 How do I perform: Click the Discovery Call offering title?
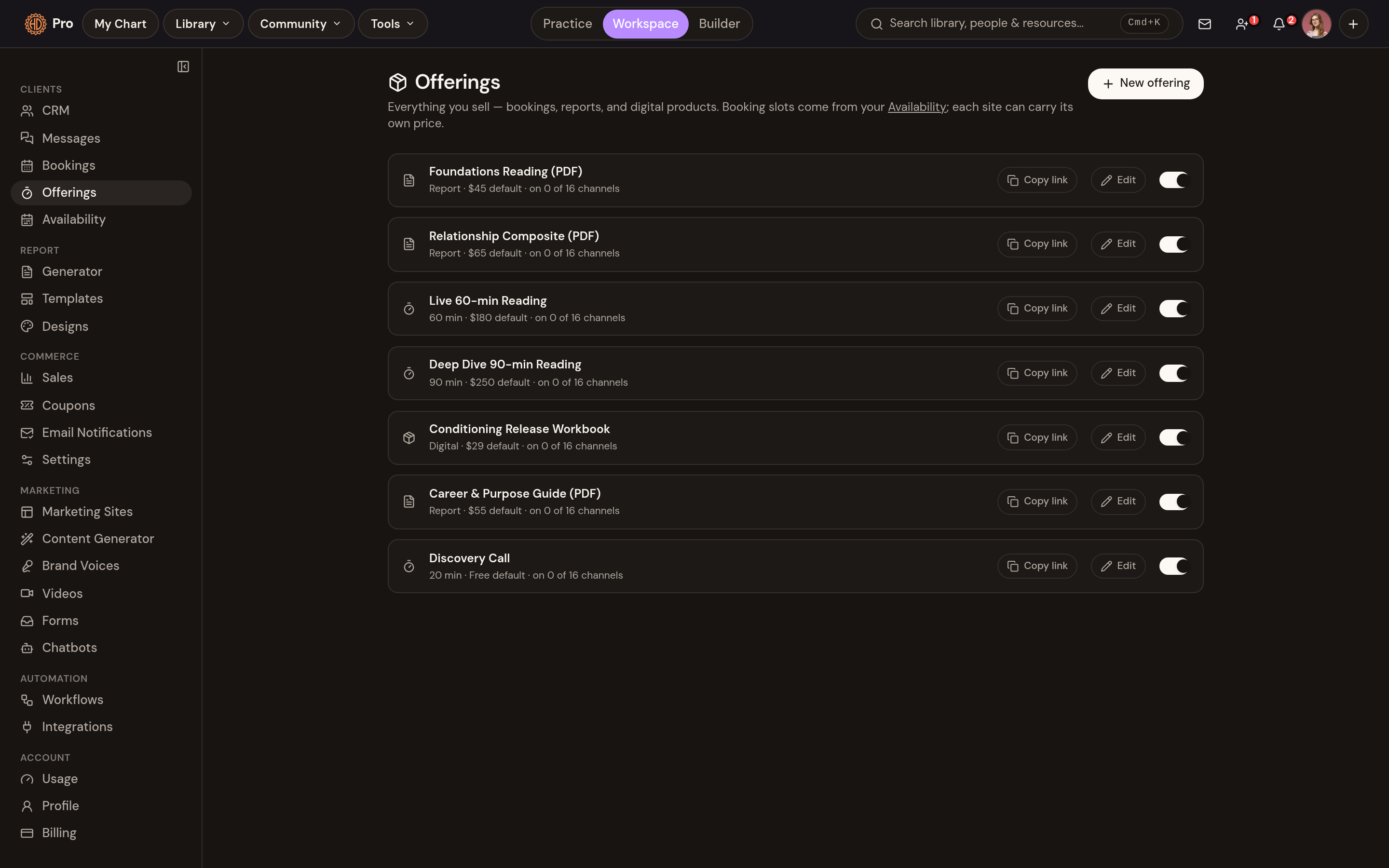click(x=469, y=558)
